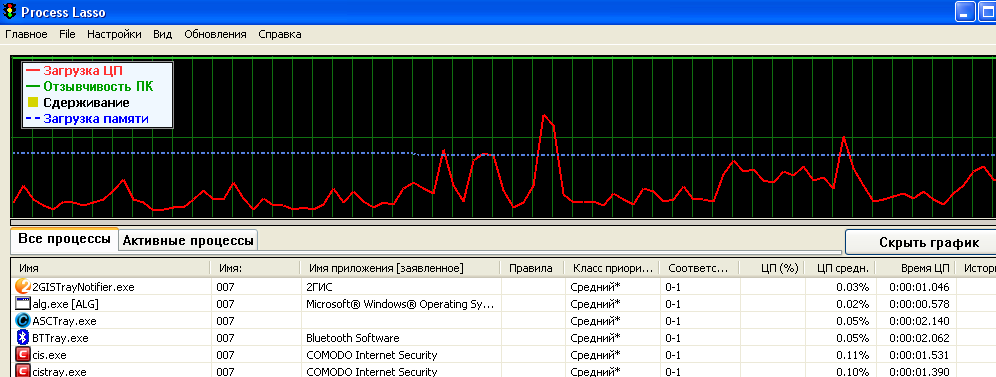
Task: Open the Обновления menu
Action: pos(215,34)
